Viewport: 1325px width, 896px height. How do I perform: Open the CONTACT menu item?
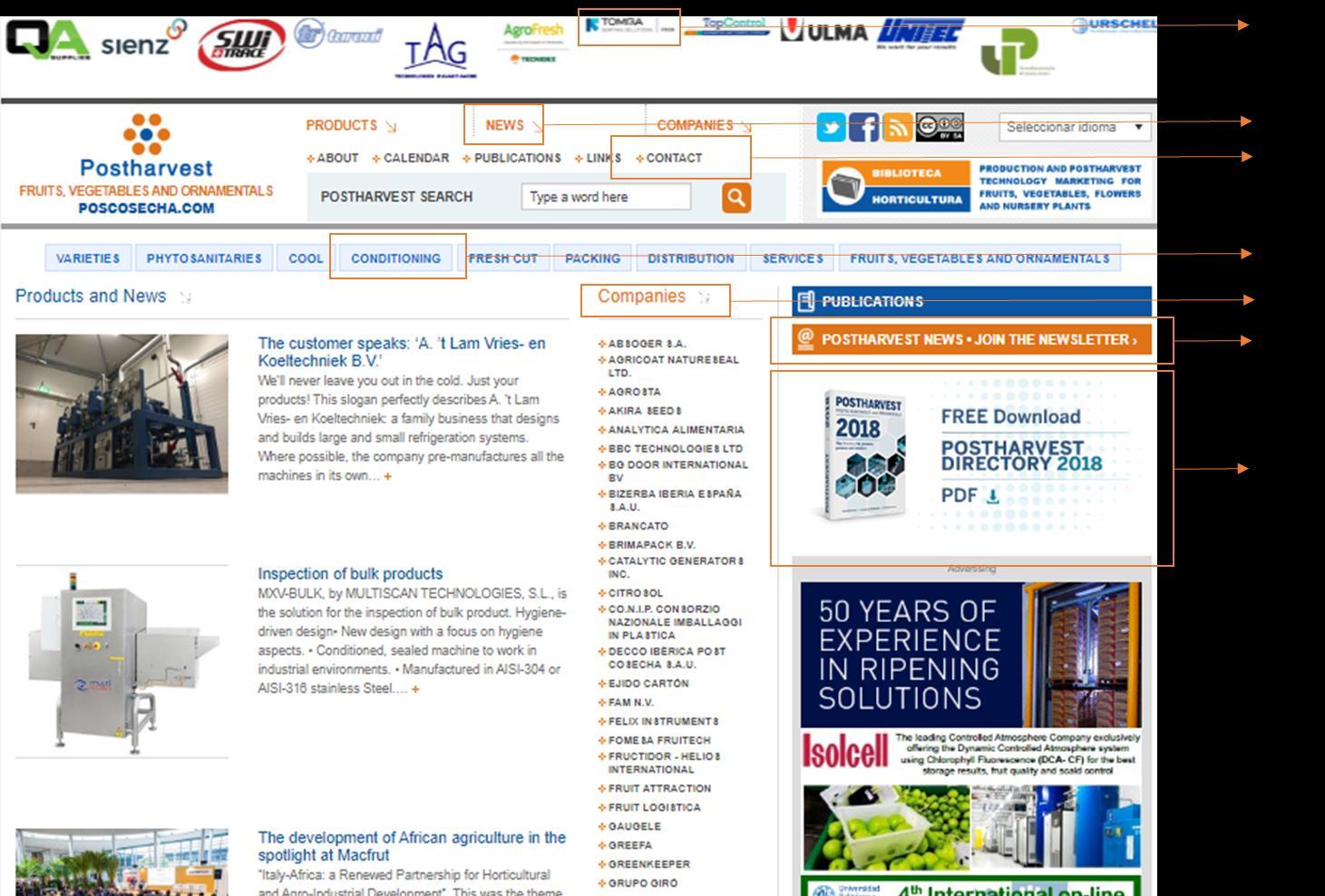[x=669, y=158]
